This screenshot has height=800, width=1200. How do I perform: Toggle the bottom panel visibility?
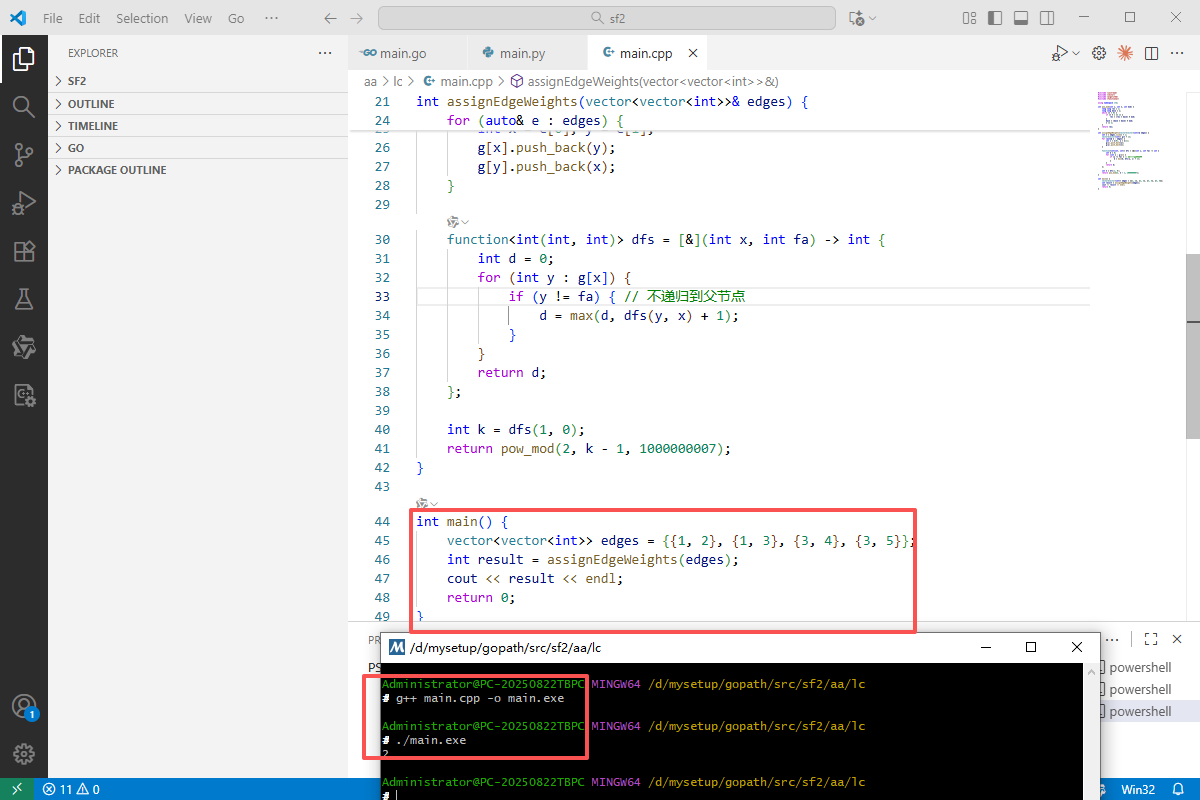pyautogui.click(x=1020, y=18)
